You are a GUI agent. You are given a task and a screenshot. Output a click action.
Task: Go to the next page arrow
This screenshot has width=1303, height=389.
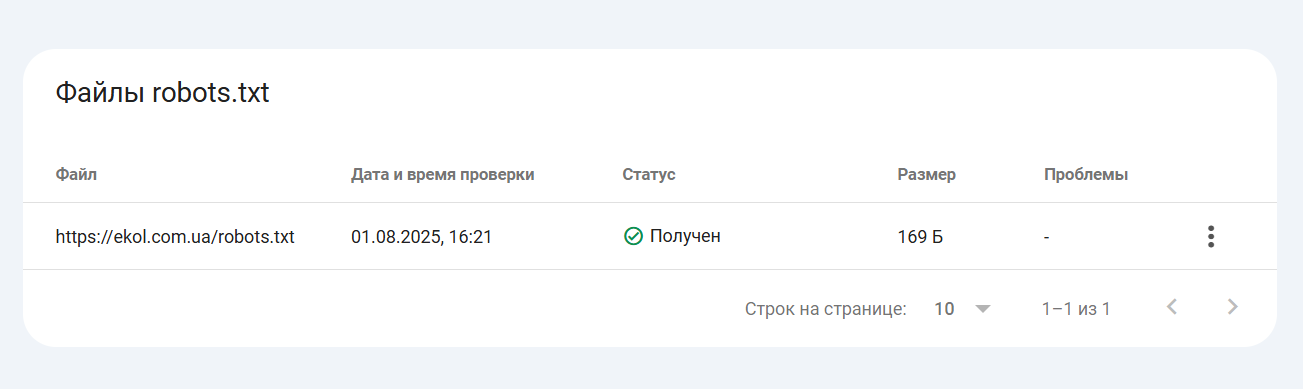[1233, 307]
